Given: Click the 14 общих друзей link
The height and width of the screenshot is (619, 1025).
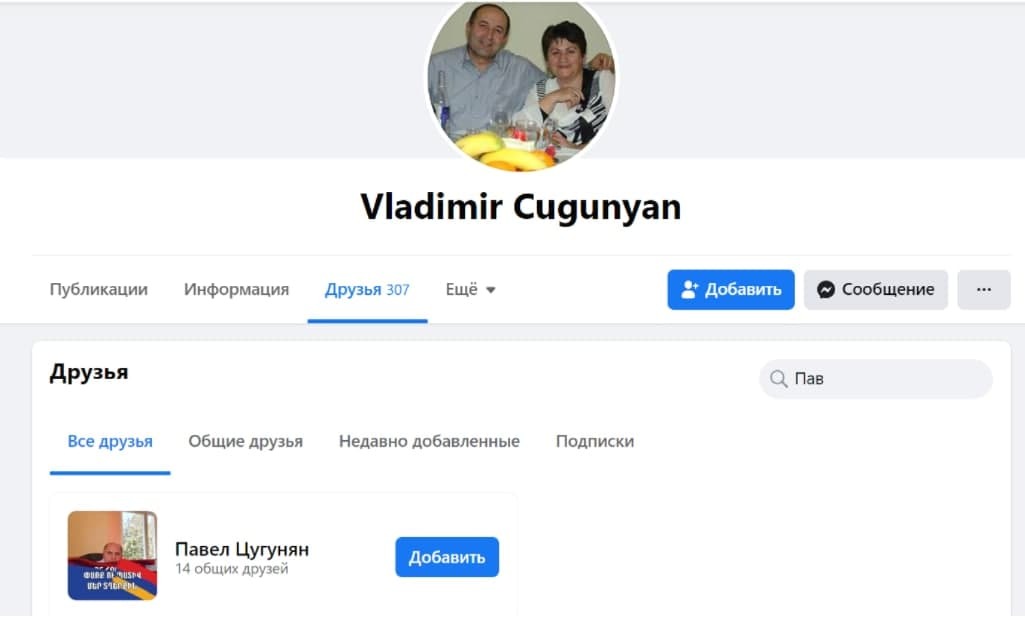Looking at the screenshot, I should (x=231, y=569).
